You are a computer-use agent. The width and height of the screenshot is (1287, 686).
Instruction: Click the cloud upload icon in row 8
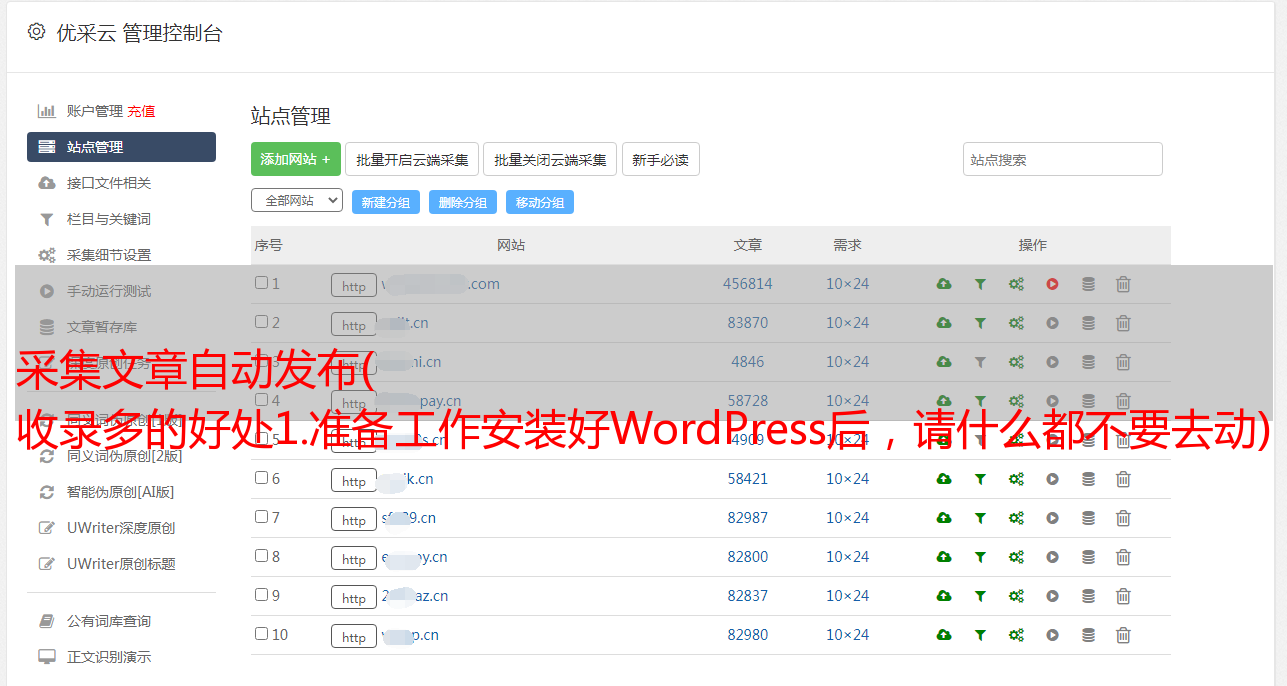point(943,557)
